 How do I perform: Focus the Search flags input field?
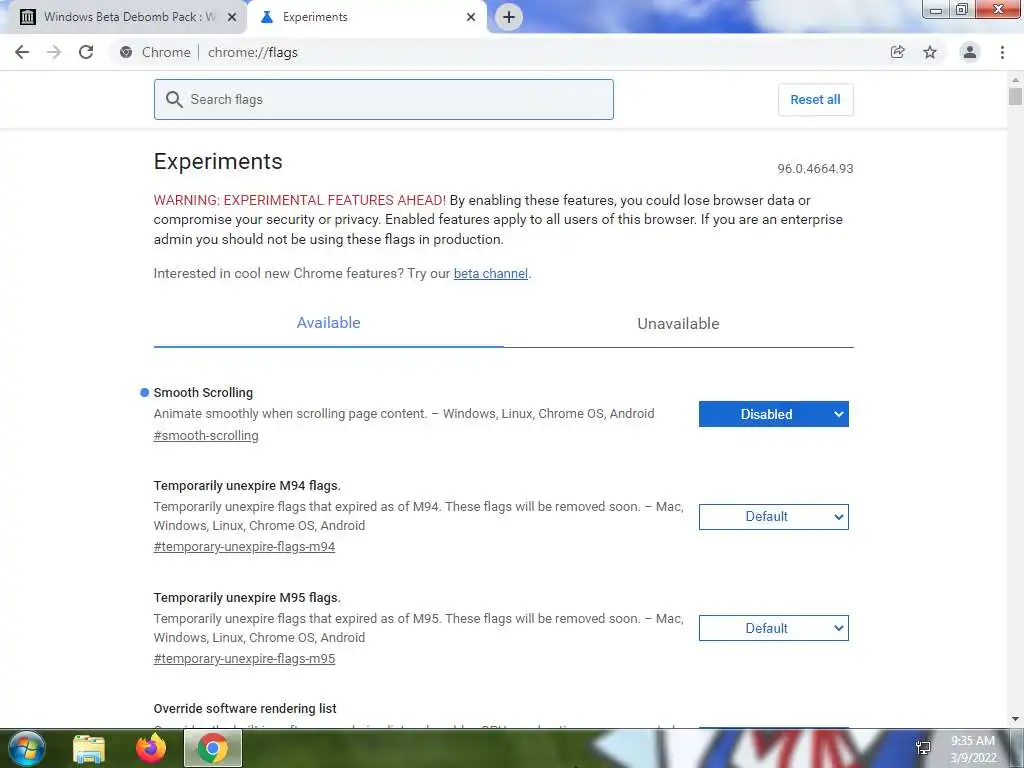(x=383, y=99)
